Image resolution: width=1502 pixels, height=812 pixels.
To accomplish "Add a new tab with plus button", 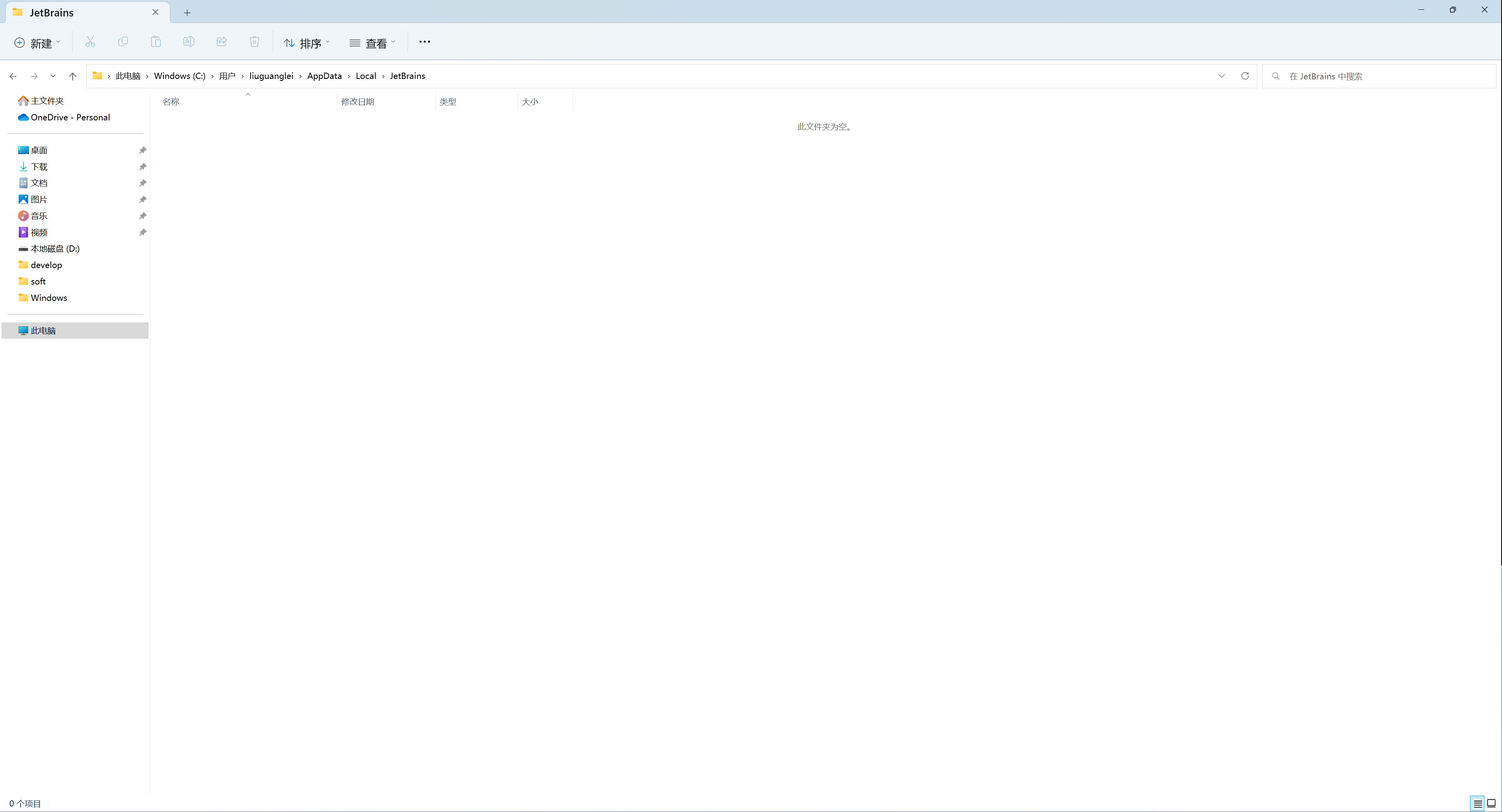I will [187, 13].
